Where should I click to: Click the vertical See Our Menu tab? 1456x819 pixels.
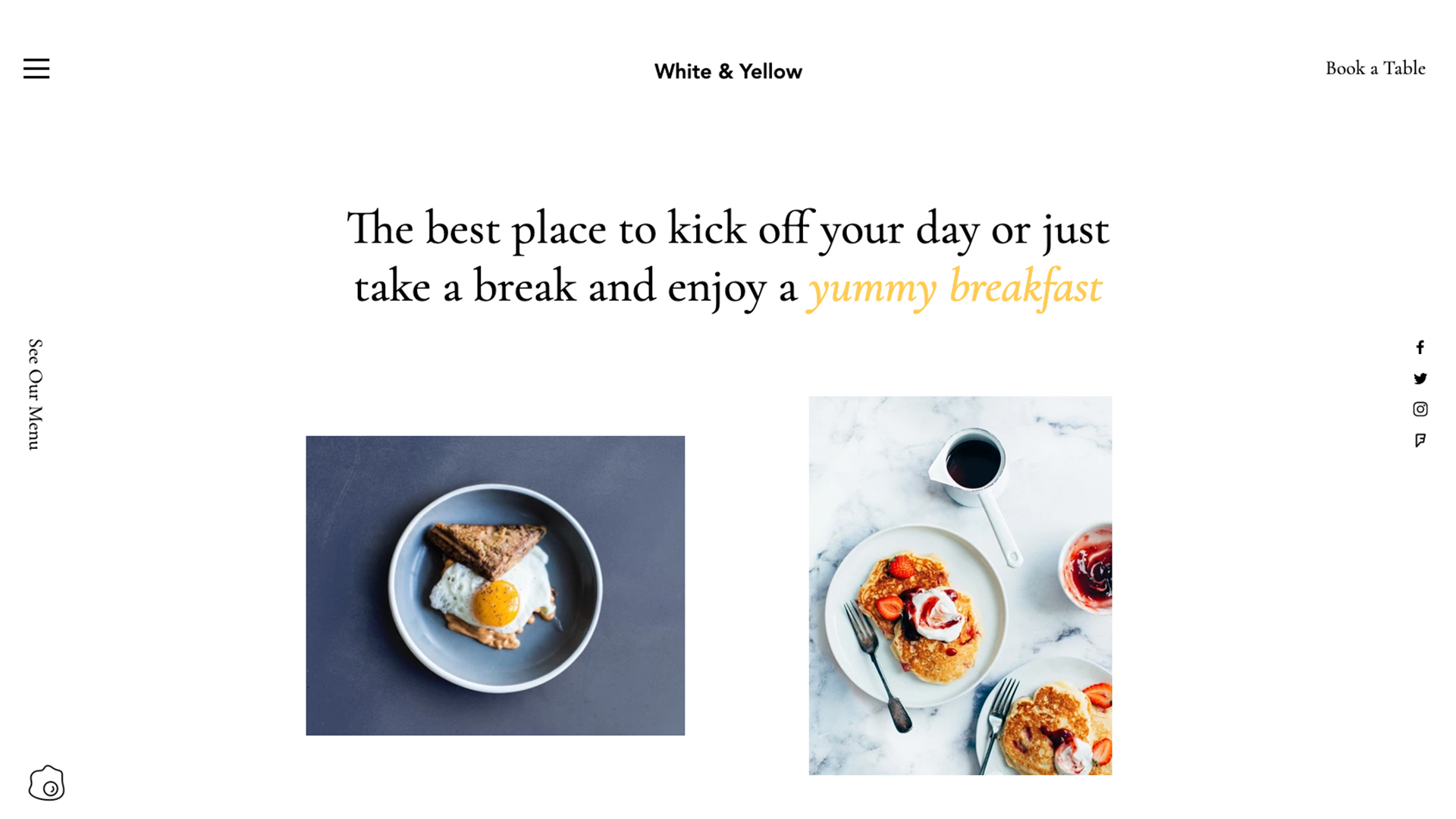[33, 394]
